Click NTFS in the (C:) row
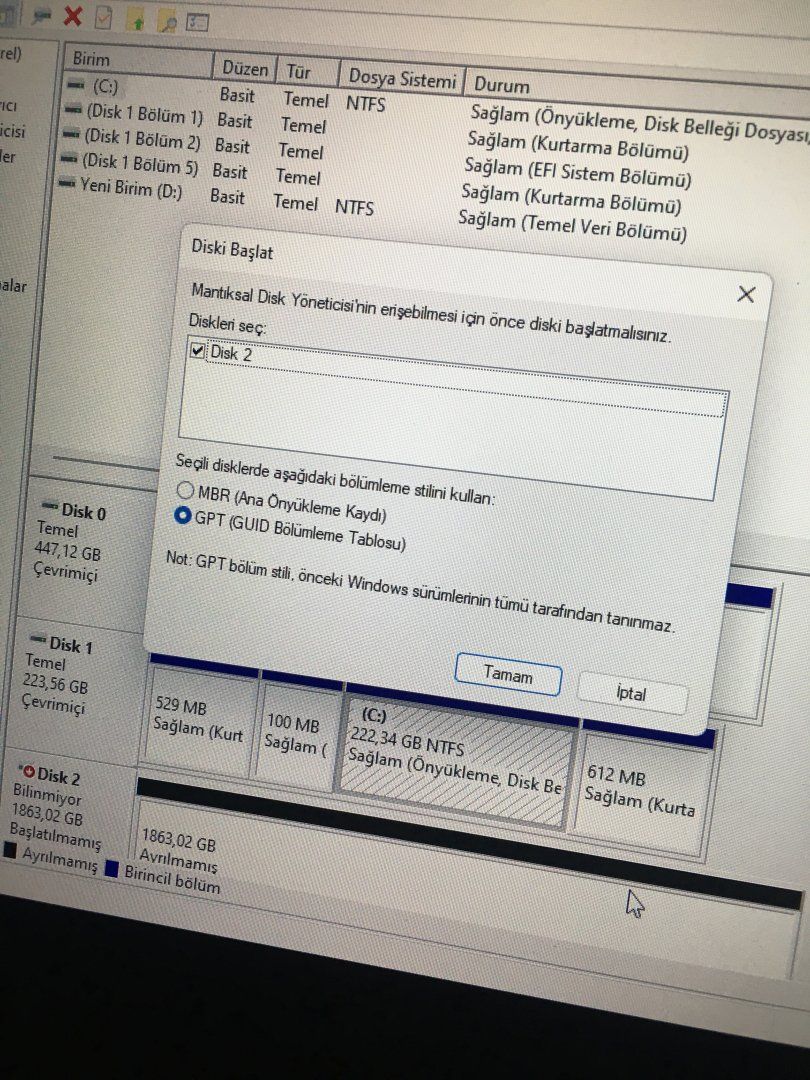 (366, 104)
